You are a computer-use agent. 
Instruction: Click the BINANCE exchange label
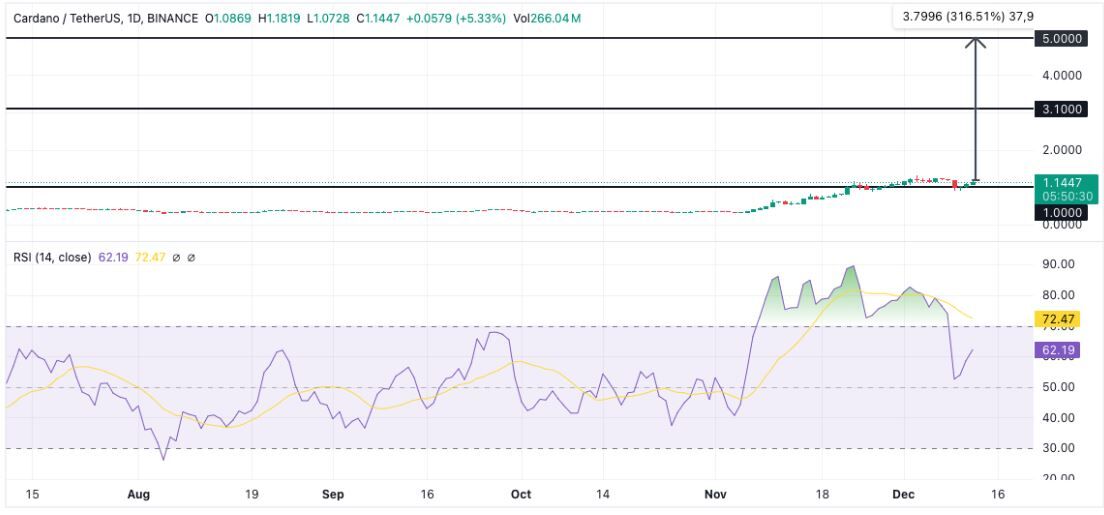(172, 18)
